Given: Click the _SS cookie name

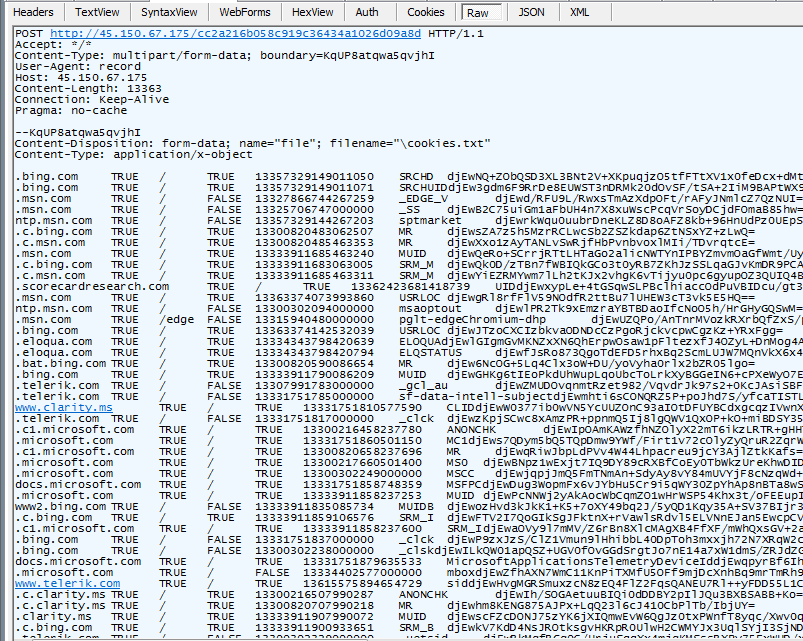Looking at the screenshot, I should (x=410, y=209).
